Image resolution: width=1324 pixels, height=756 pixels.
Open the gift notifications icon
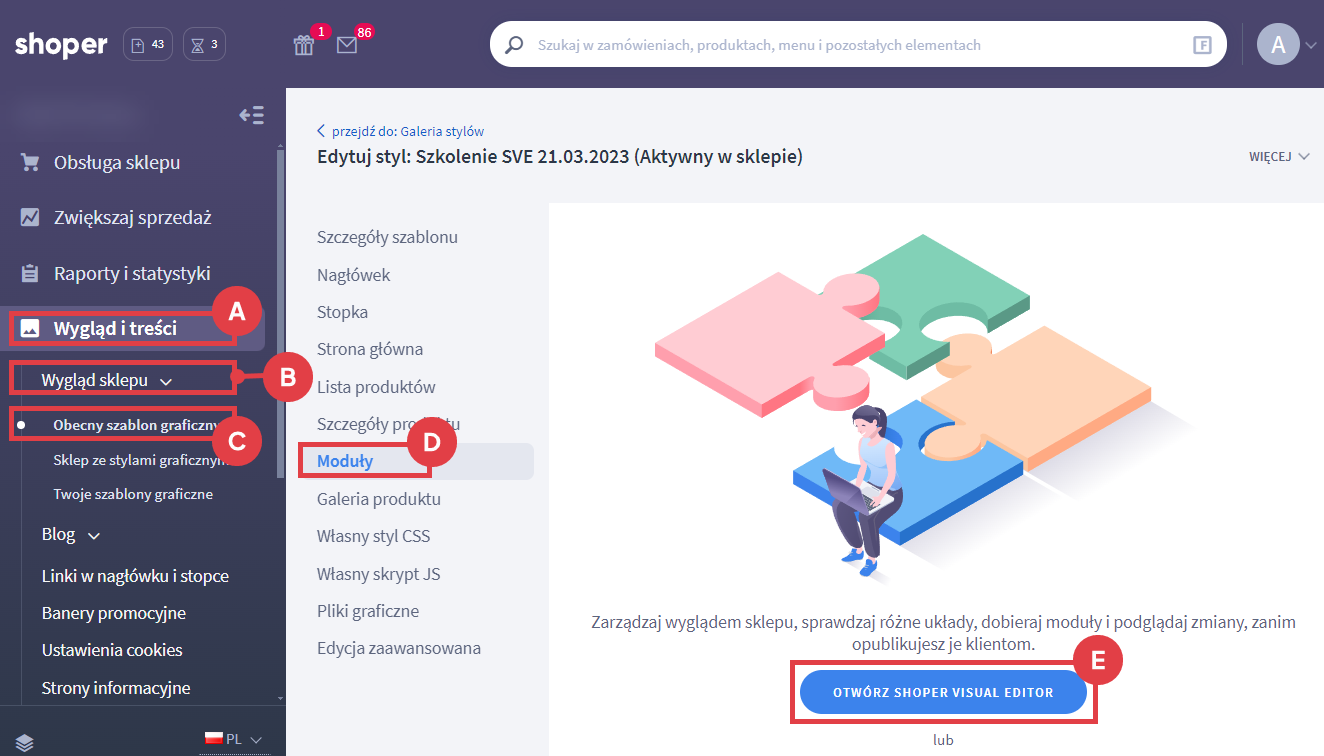point(304,45)
